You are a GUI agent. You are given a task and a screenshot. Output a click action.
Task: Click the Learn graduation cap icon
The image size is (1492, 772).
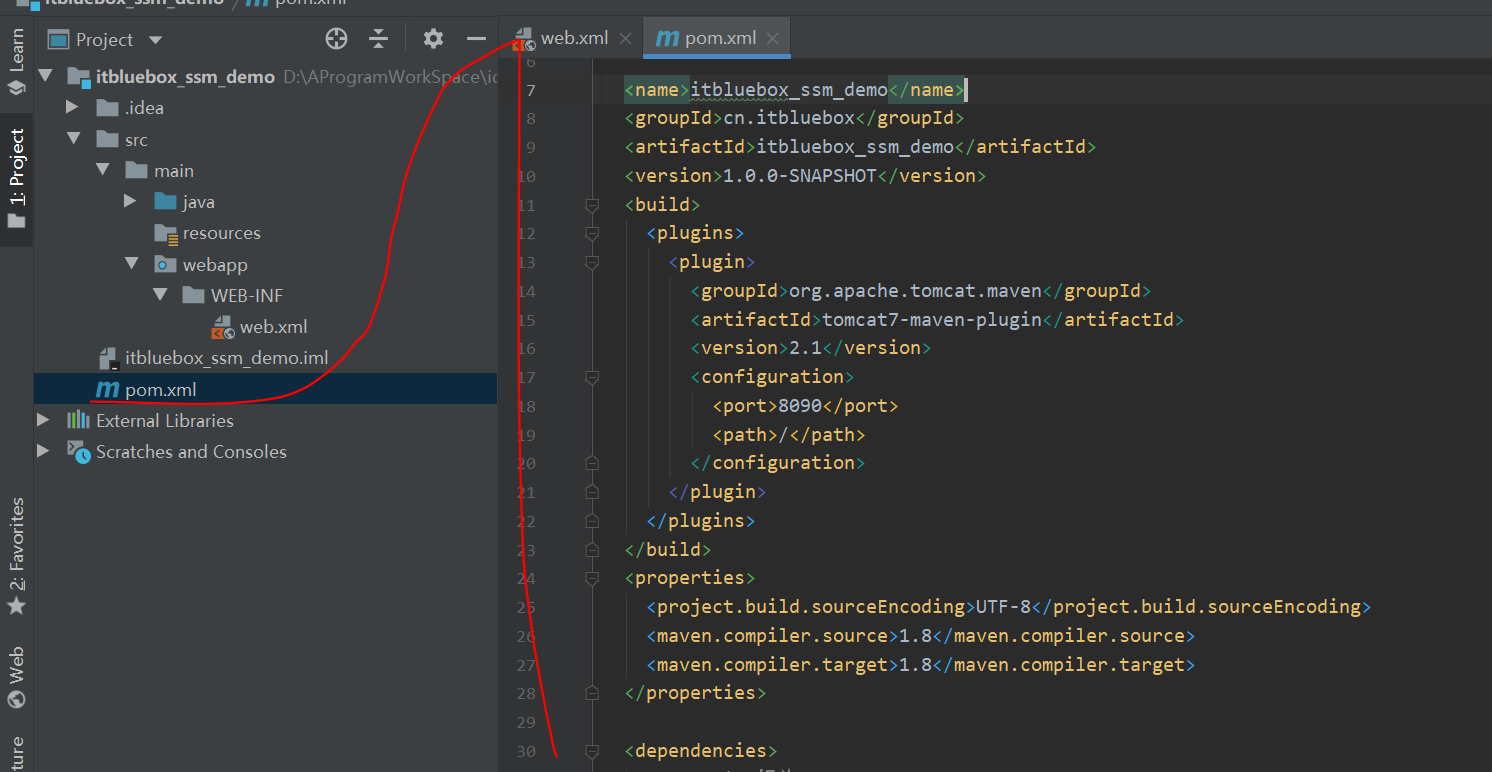16,87
